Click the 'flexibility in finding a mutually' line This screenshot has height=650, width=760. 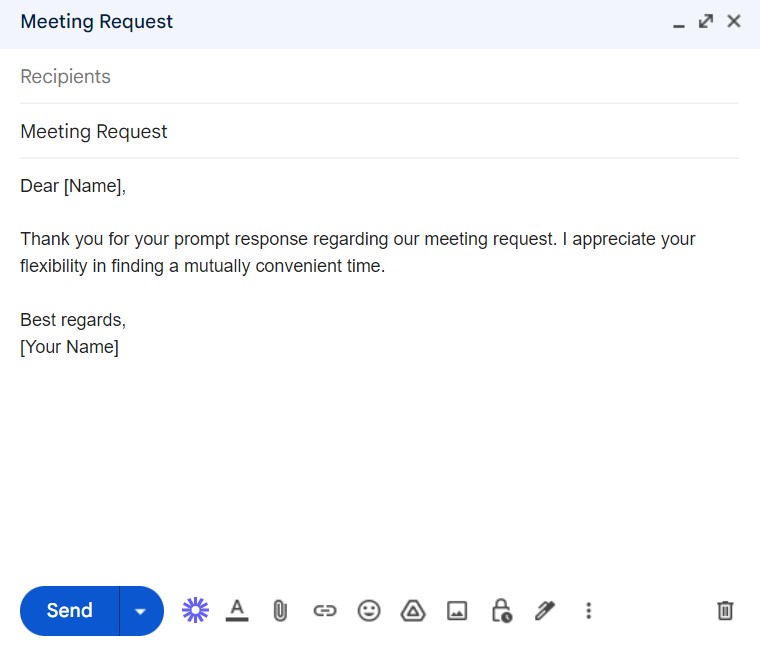(135, 266)
